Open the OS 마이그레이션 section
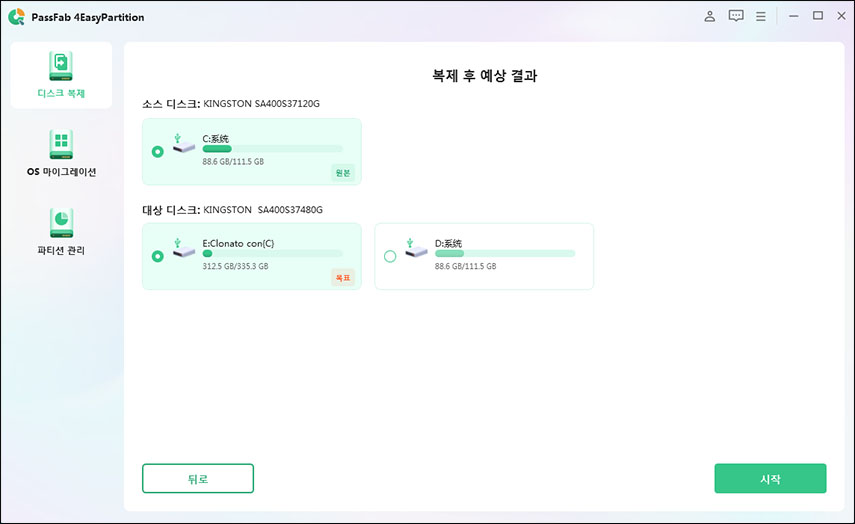The height and width of the screenshot is (524, 855). (x=61, y=153)
